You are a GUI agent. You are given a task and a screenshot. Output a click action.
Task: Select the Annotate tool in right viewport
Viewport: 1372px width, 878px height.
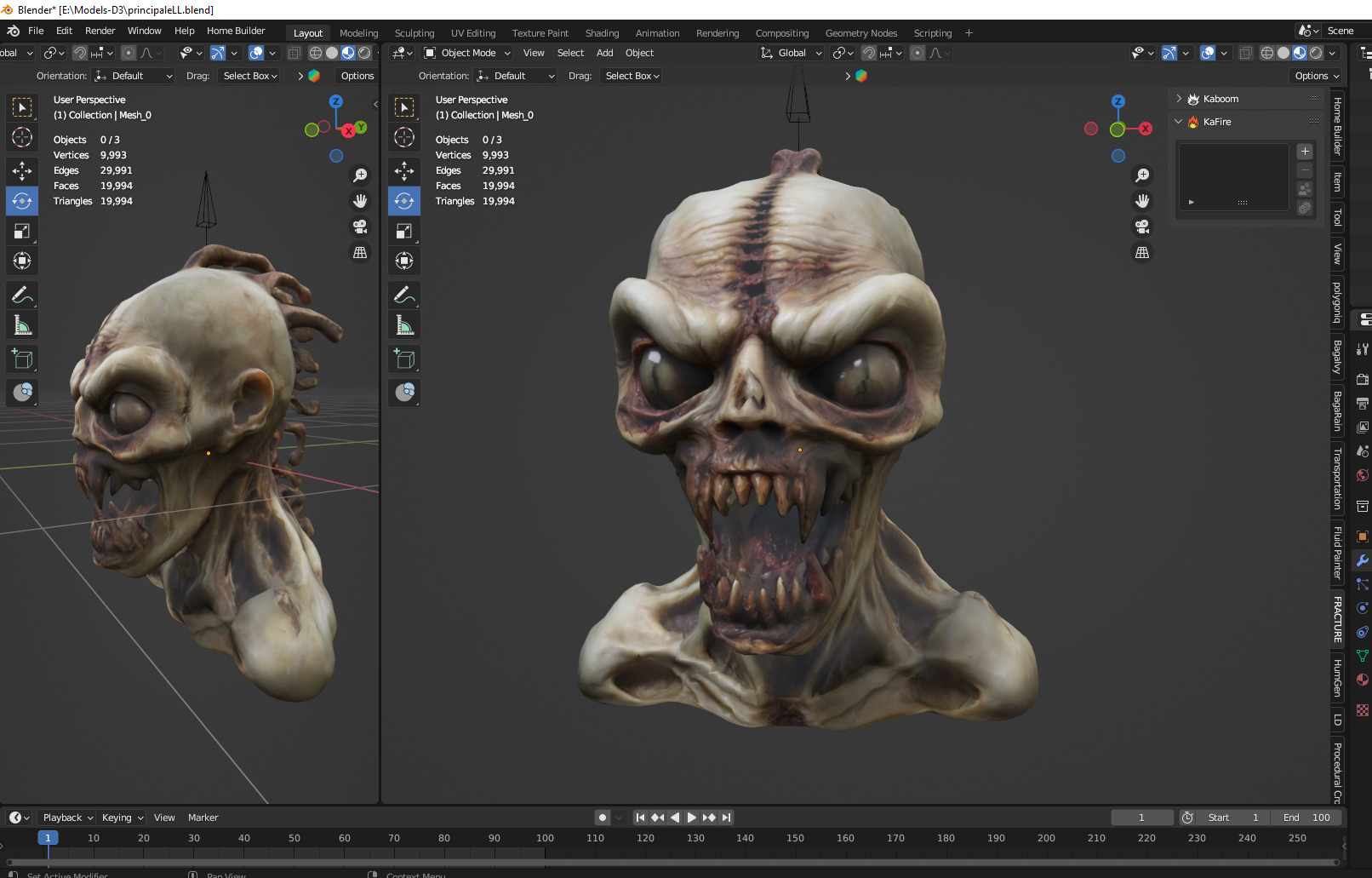click(404, 296)
